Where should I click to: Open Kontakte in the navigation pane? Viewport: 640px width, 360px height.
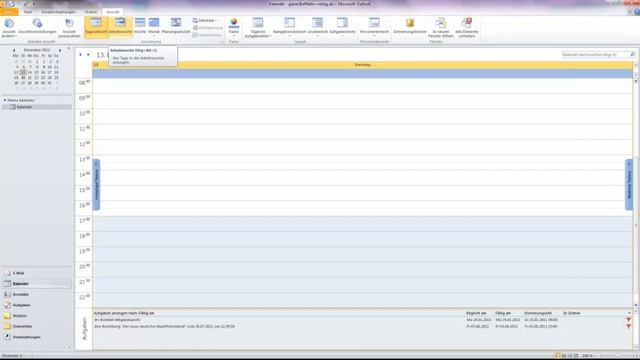pos(37,294)
